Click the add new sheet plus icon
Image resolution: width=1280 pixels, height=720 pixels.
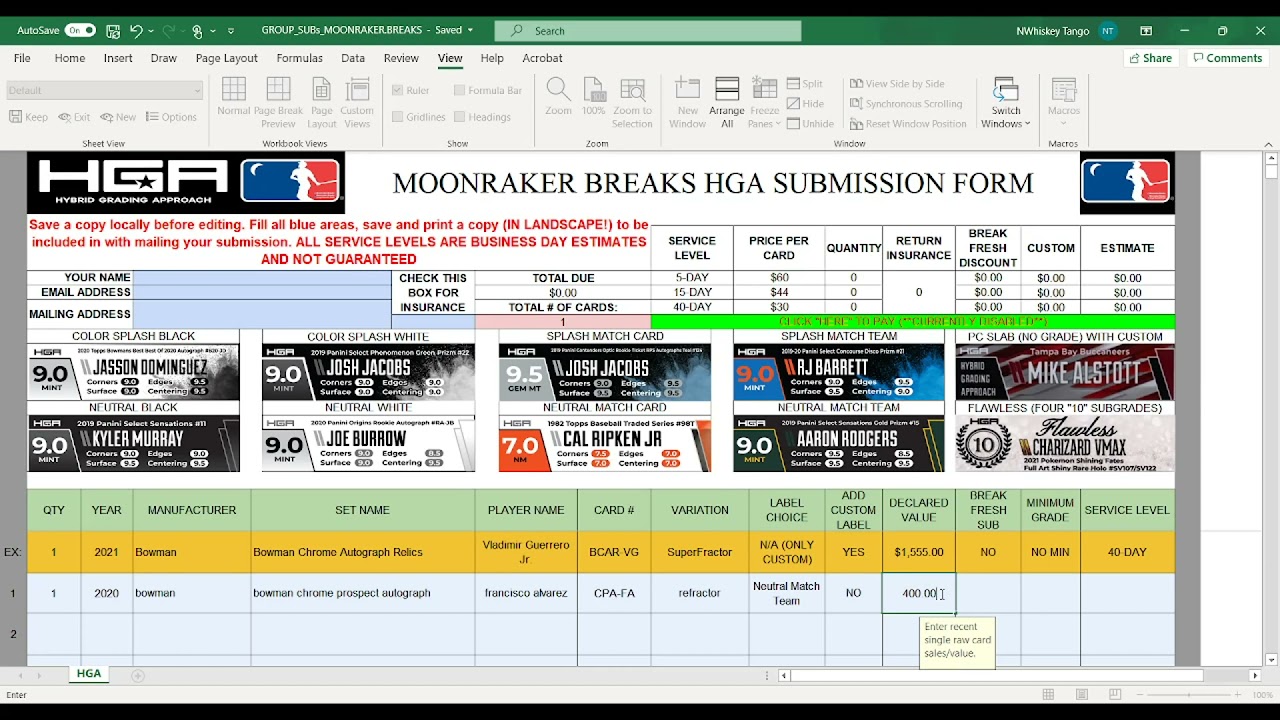(x=138, y=675)
